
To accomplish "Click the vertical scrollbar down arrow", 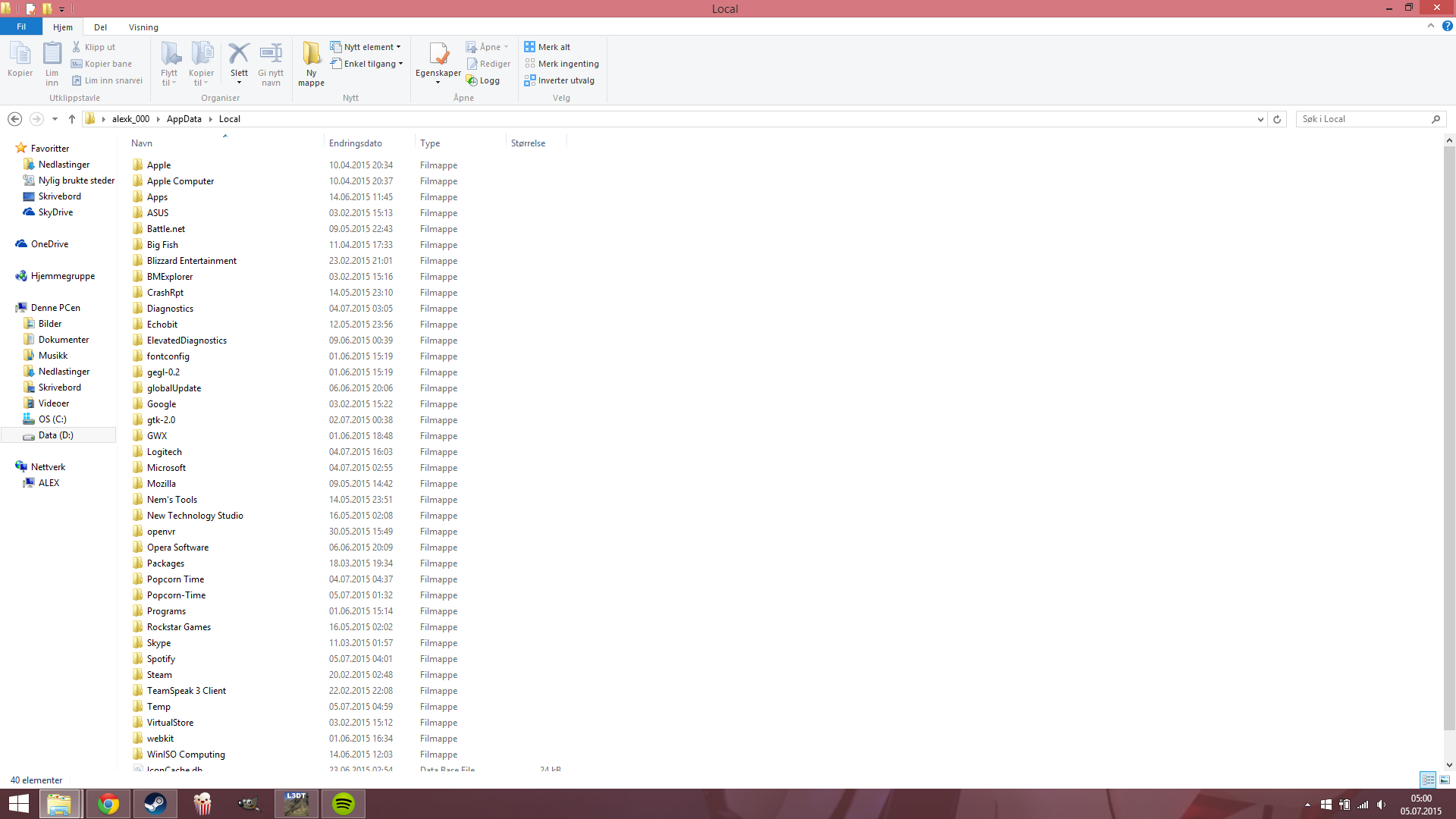I will coord(1449,765).
